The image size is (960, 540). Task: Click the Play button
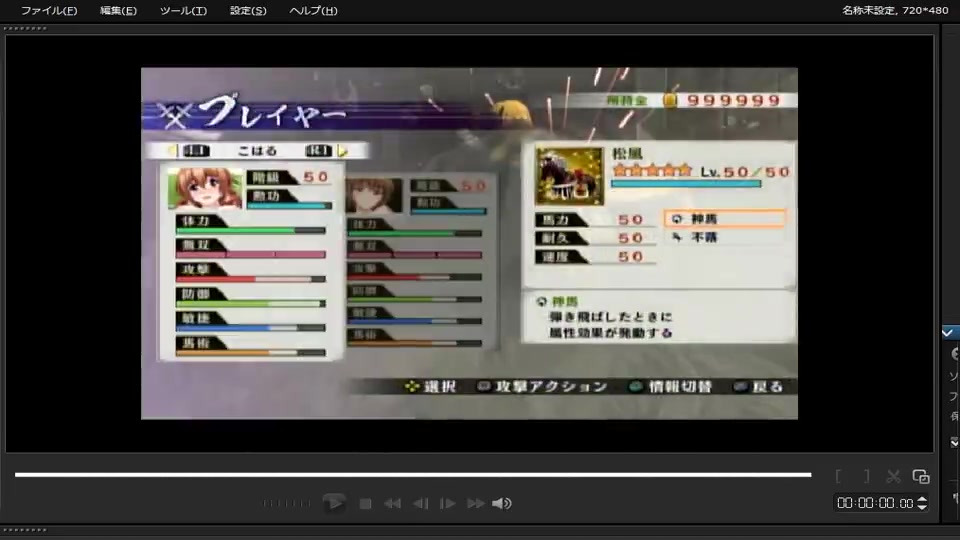(334, 503)
